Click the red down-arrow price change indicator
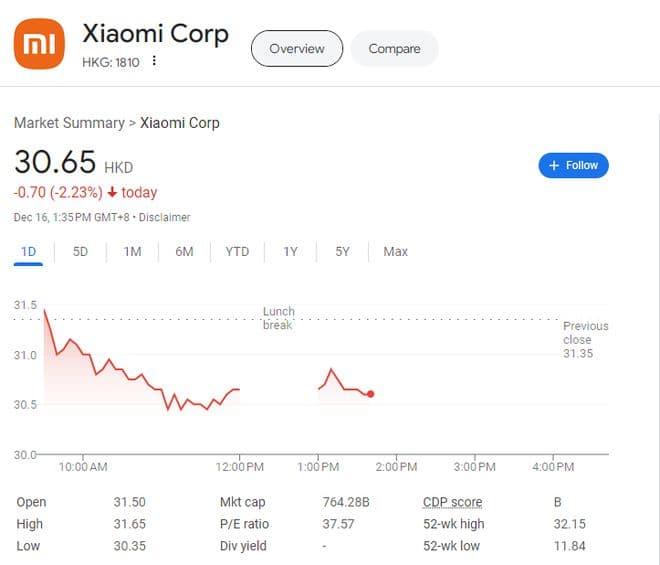This screenshot has height=565, width=660. (112, 192)
